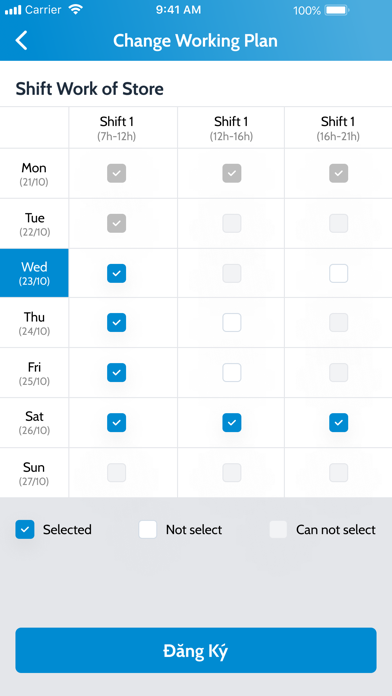Tap the back arrow icon
Screen dimensions: 392x696
point(21,40)
